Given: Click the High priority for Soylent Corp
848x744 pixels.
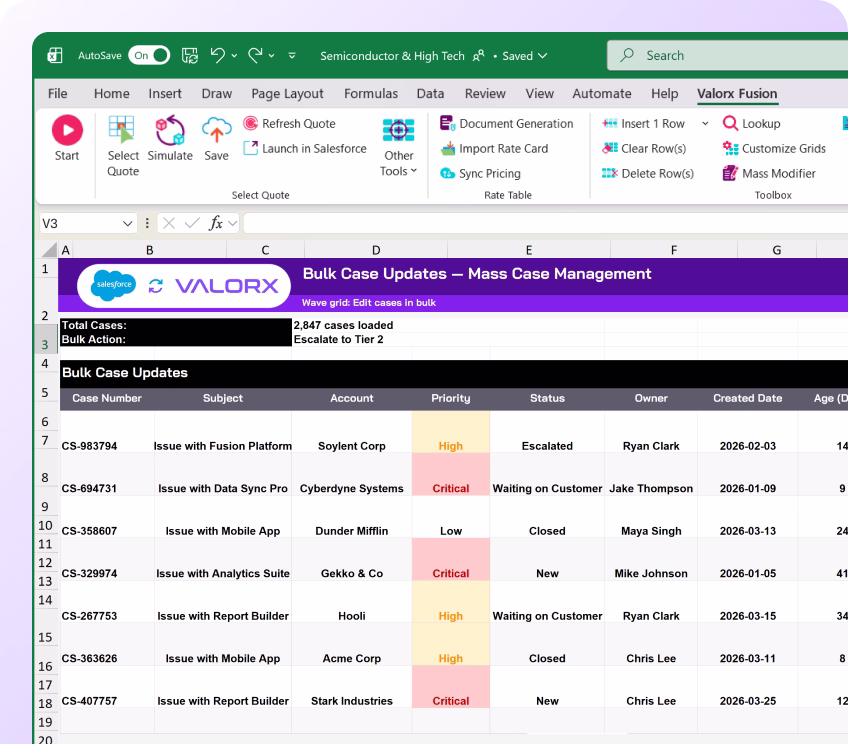Looking at the screenshot, I should (450, 433).
